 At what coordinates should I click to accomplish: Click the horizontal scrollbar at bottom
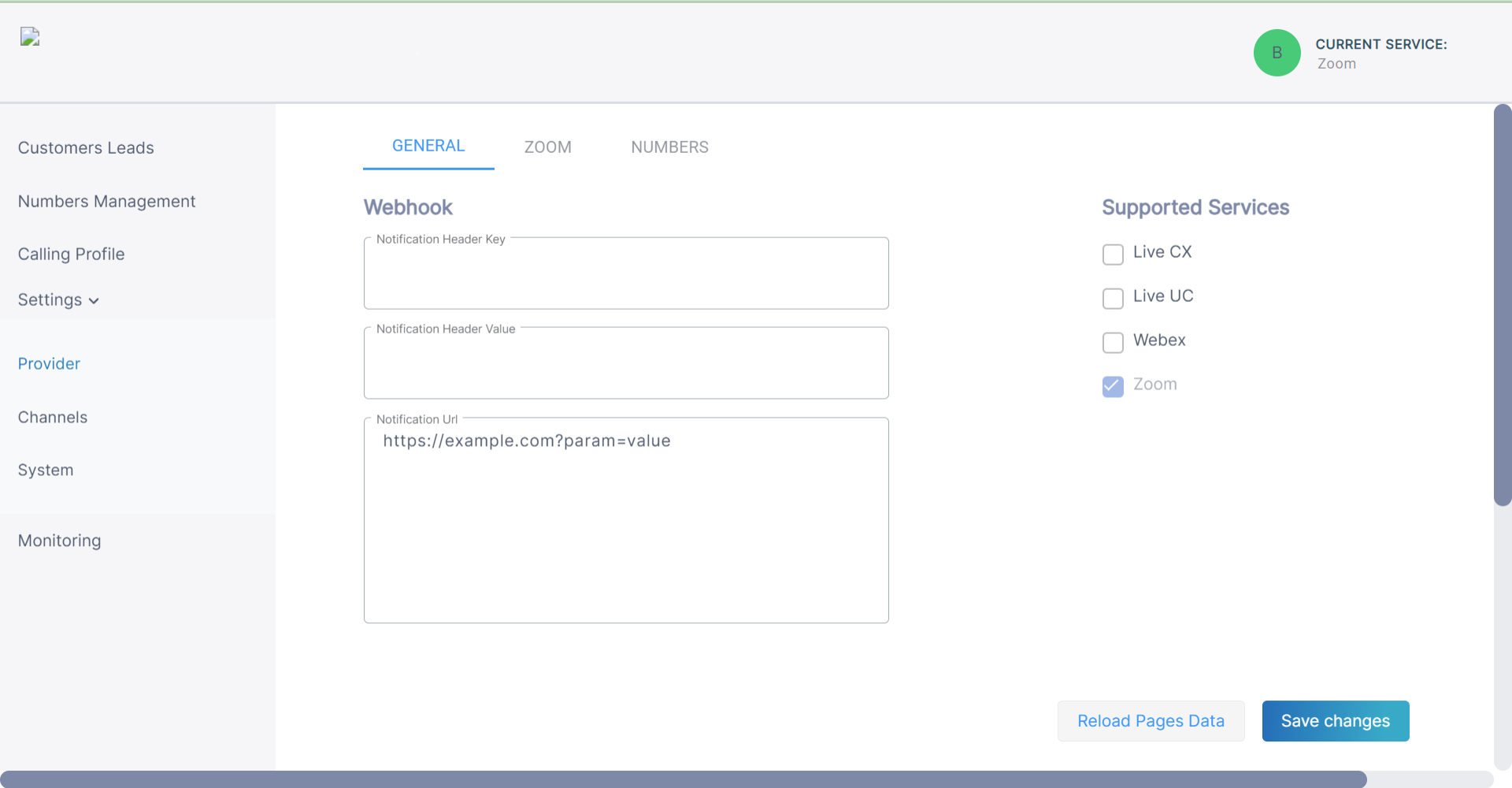(684, 779)
